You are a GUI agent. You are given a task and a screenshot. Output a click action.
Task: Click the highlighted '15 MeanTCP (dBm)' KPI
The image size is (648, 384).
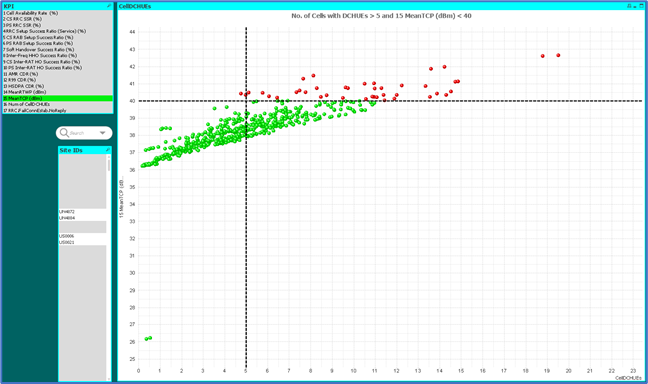(x=57, y=98)
